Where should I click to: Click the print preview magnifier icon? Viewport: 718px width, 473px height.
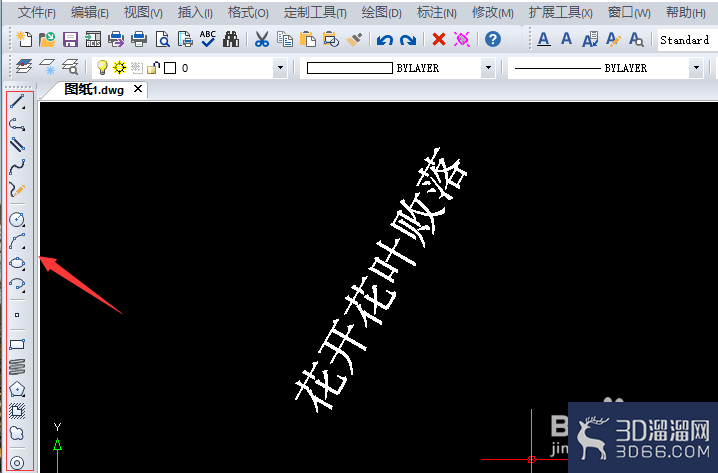[163, 39]
